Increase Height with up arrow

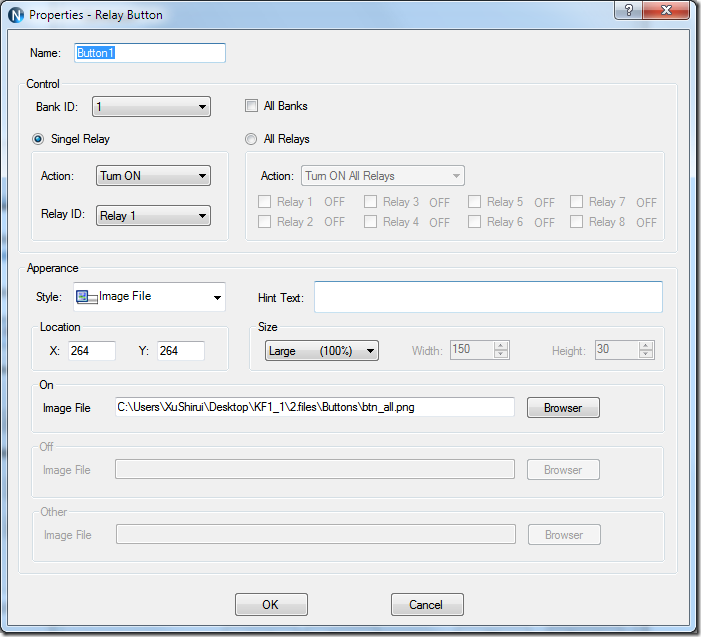pyautogui.click(x=646, y=346)
